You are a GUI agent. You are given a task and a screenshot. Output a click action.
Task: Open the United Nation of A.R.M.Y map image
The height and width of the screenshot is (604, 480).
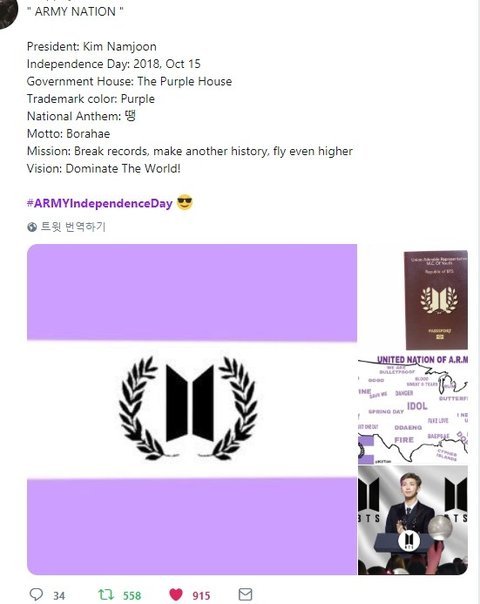tap(413, 409)
